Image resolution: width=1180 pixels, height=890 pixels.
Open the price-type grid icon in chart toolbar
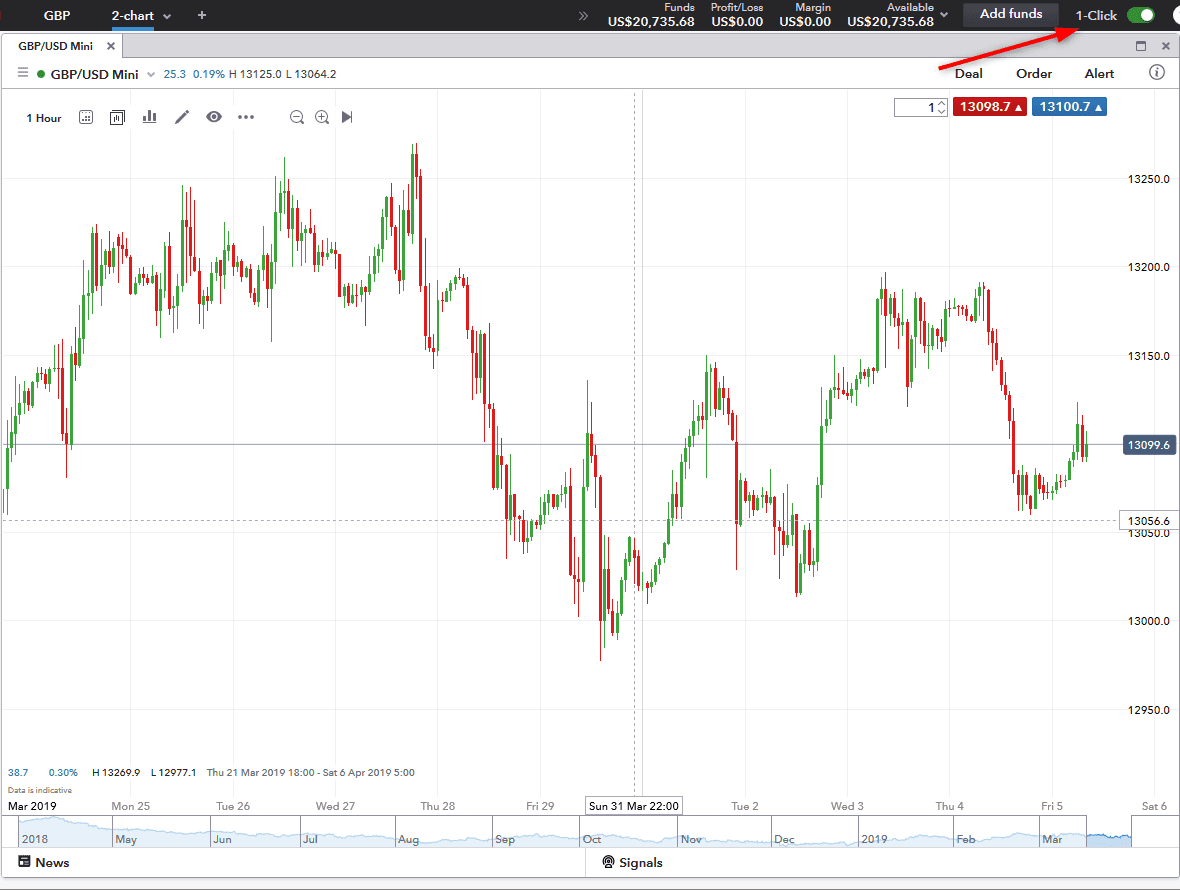pos(86,118)
